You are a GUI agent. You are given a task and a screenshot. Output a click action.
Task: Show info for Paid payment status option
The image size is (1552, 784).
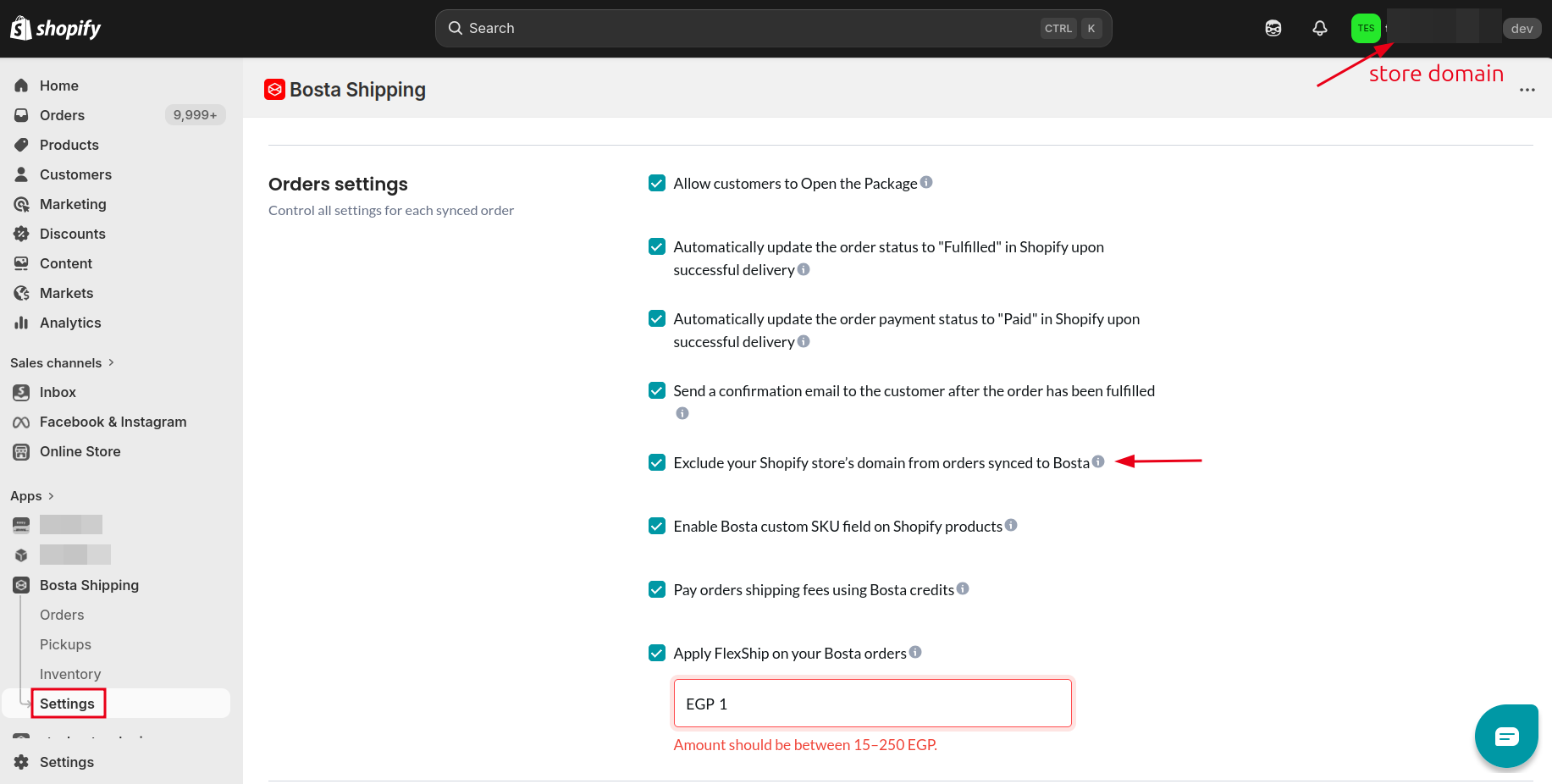click(x=804, y=341)
